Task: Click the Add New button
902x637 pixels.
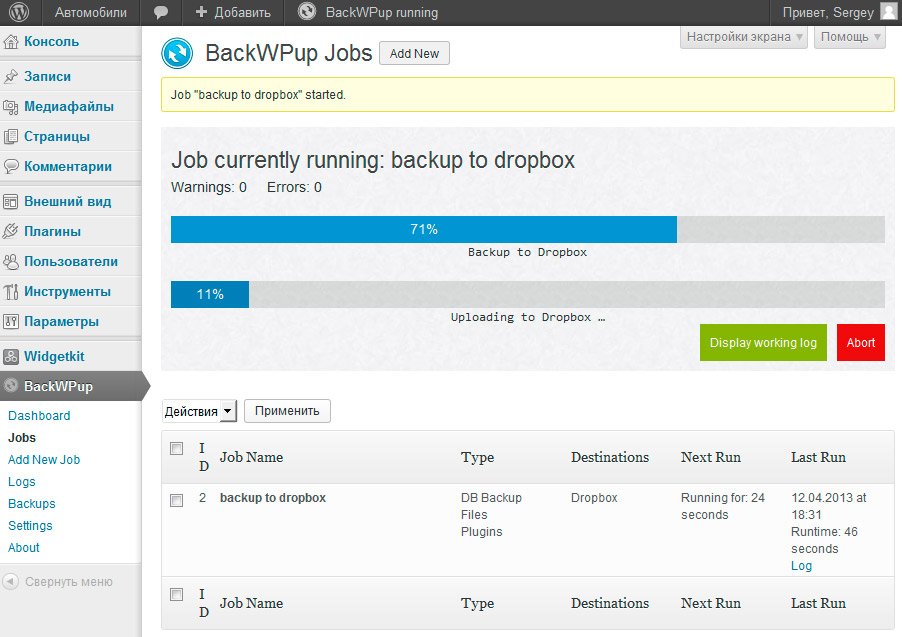Action: pos(414,54)
